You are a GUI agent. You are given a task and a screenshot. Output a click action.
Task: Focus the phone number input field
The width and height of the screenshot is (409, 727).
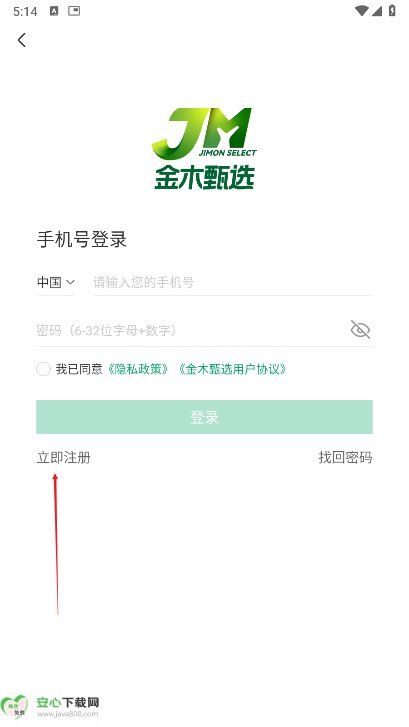pos(232,282)
